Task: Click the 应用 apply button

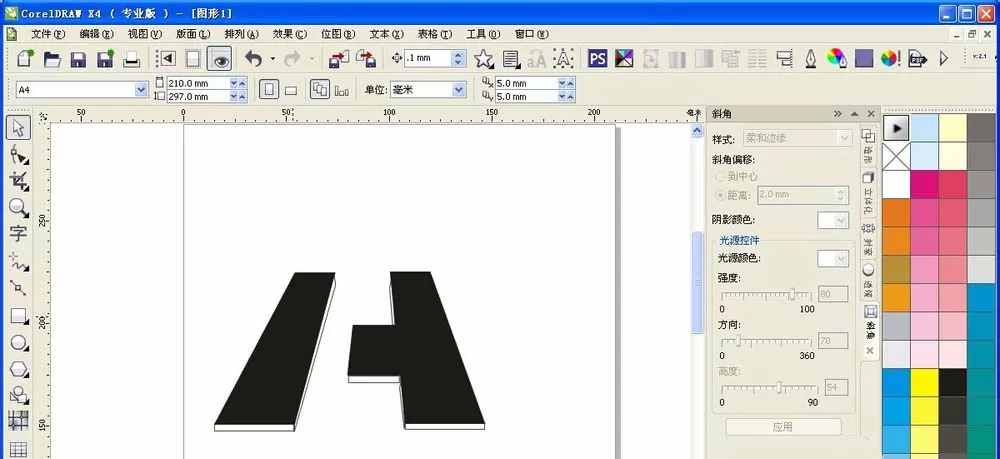Action: click(783, 426)
